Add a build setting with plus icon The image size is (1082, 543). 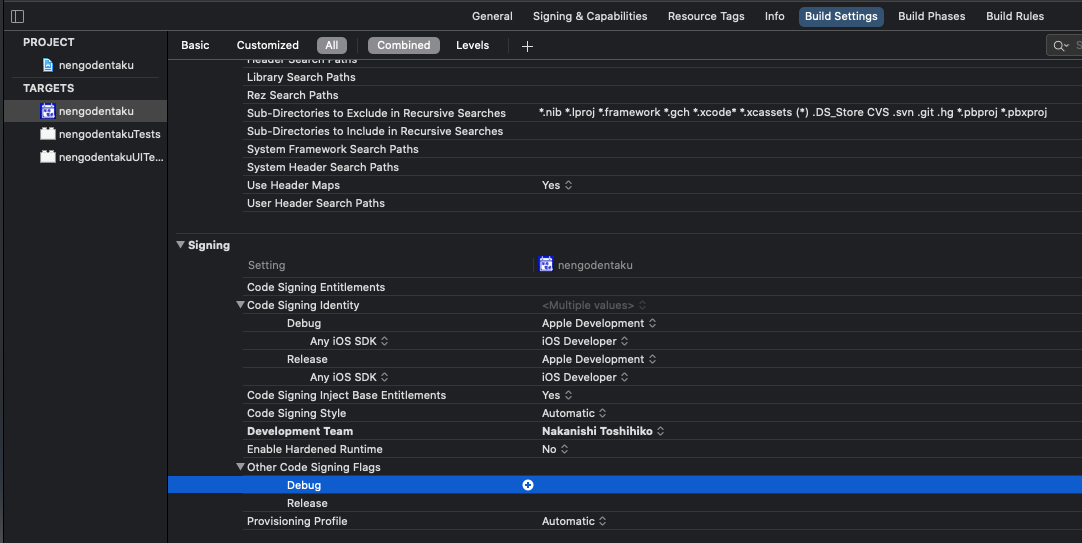point(527,46)
